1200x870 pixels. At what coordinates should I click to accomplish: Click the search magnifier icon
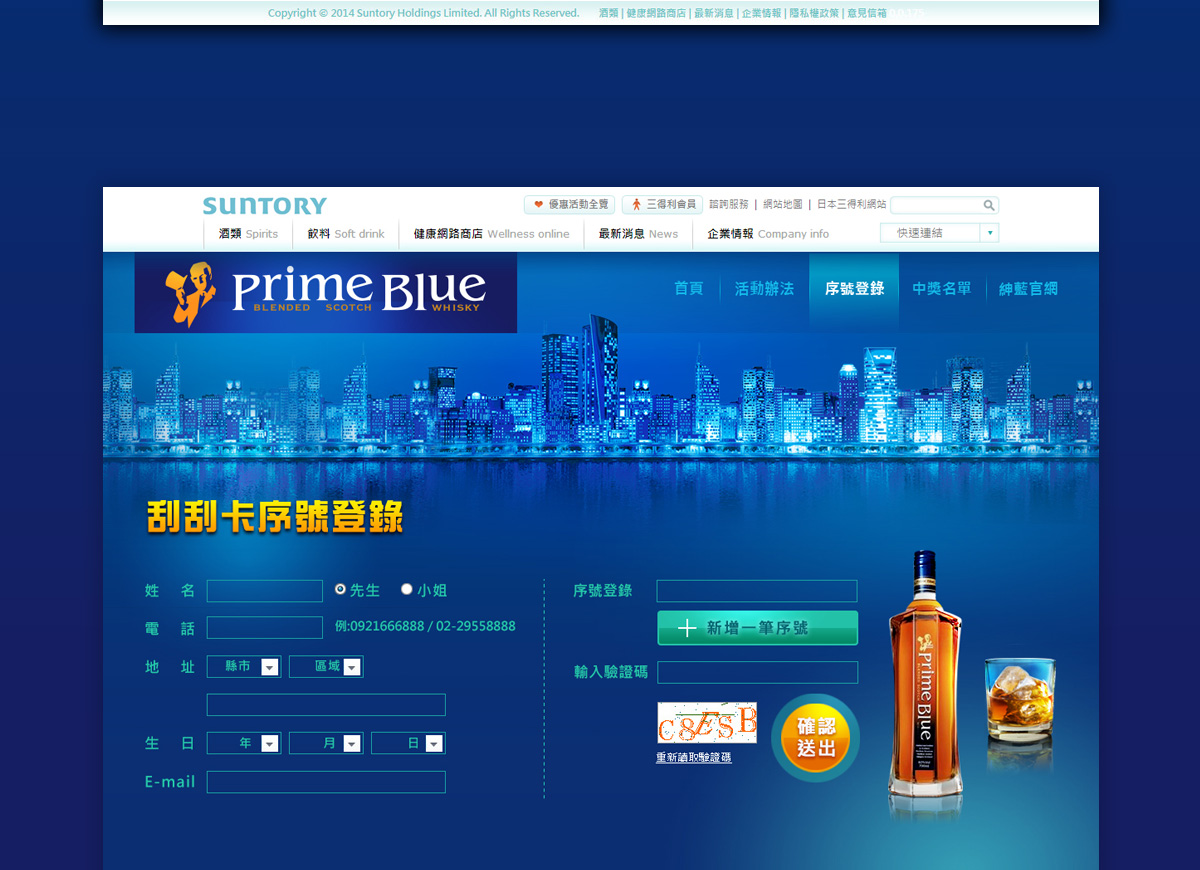[x=989, y=205]
